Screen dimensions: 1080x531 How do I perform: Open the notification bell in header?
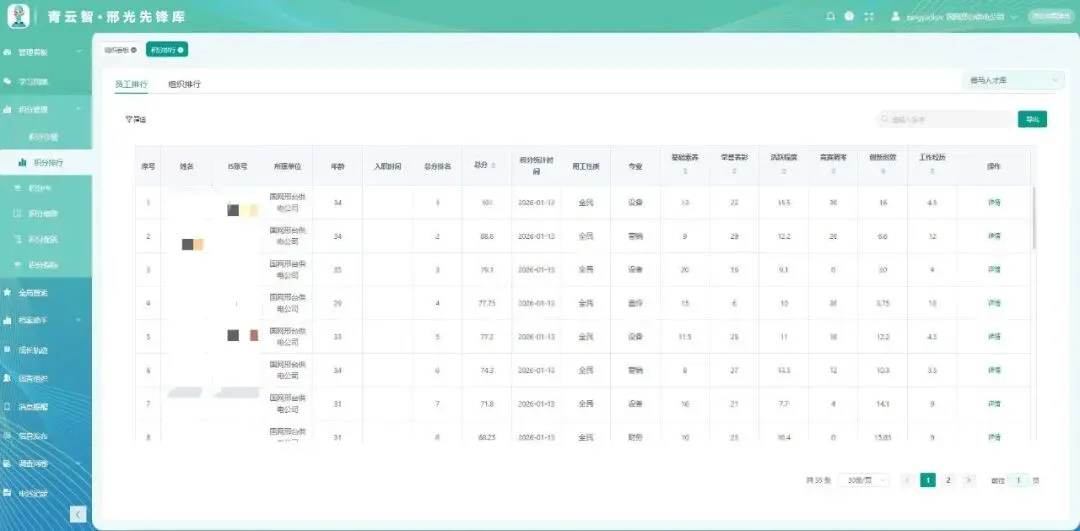pos(830,17)
